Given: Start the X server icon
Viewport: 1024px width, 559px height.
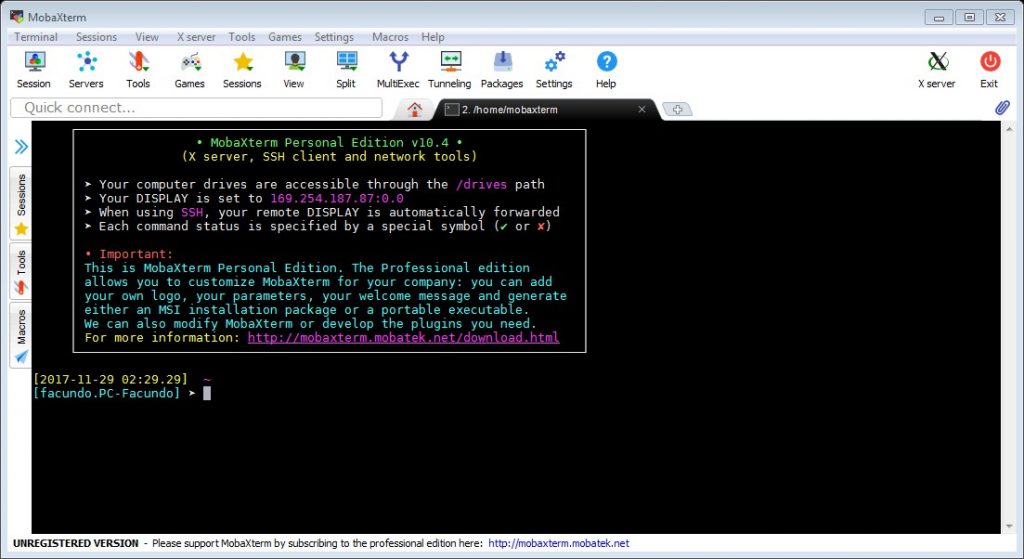Looking at the screenshot, I should pos(937,70).
